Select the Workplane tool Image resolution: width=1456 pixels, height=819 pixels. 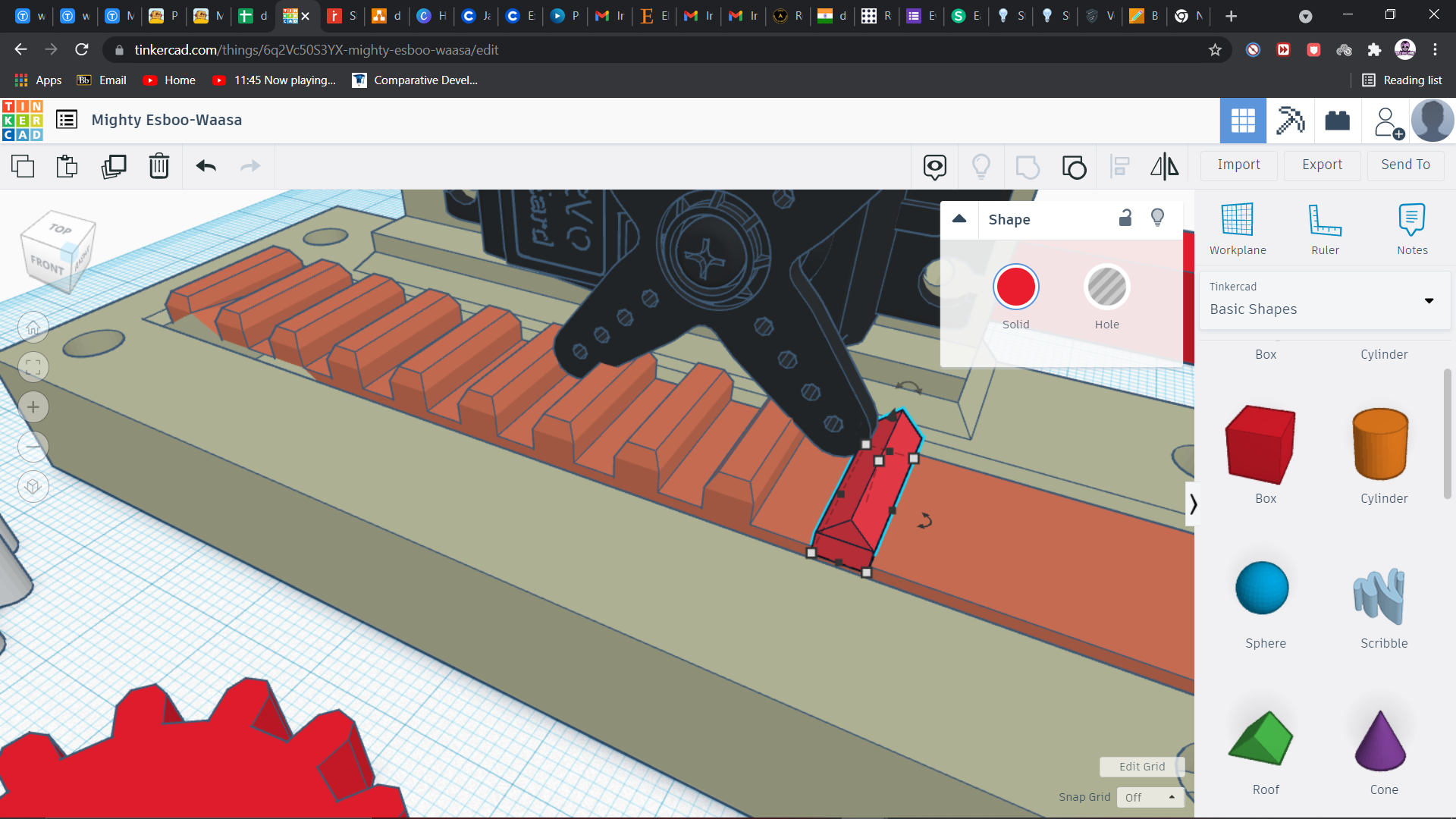click(1238, 227)
